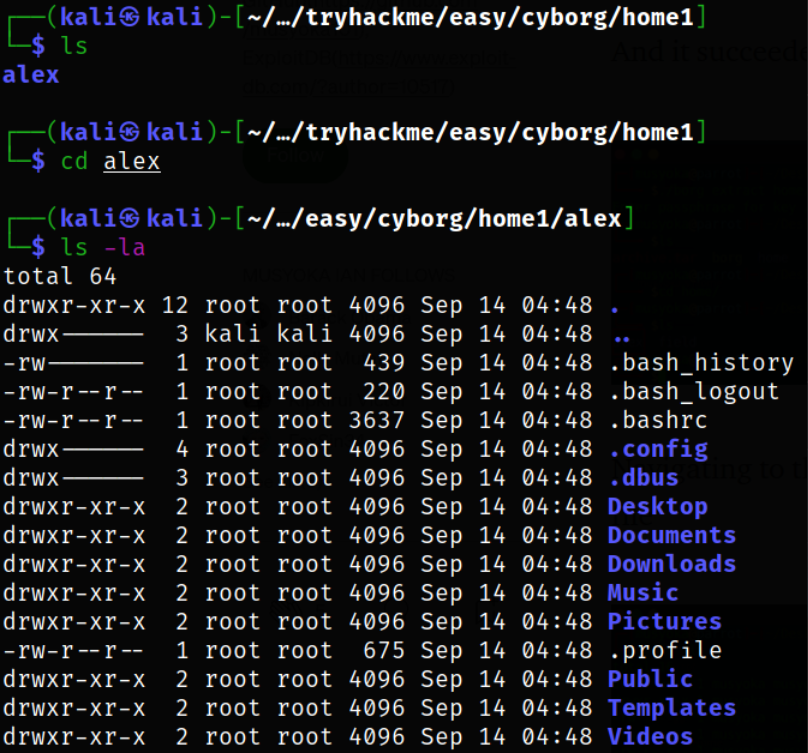The image size is (808, 753).
Task: Click link count 12 in current directory row
Action: pos(175,305)
